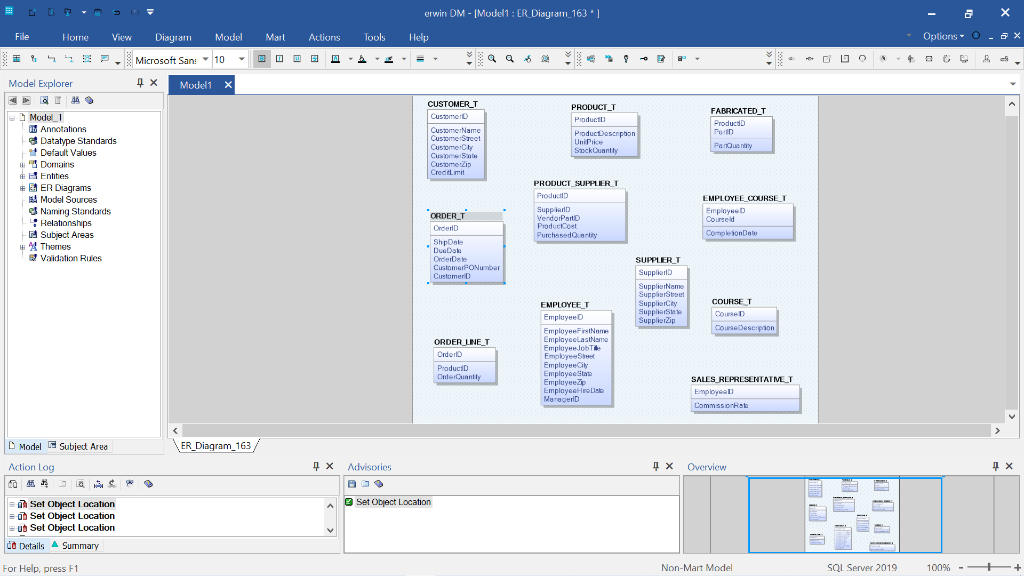Image resolution: width=1024 pixels, height=576 pixels.
Task: Click the Undo icon in quick access toolbar
Action: (x=116, y=13)
